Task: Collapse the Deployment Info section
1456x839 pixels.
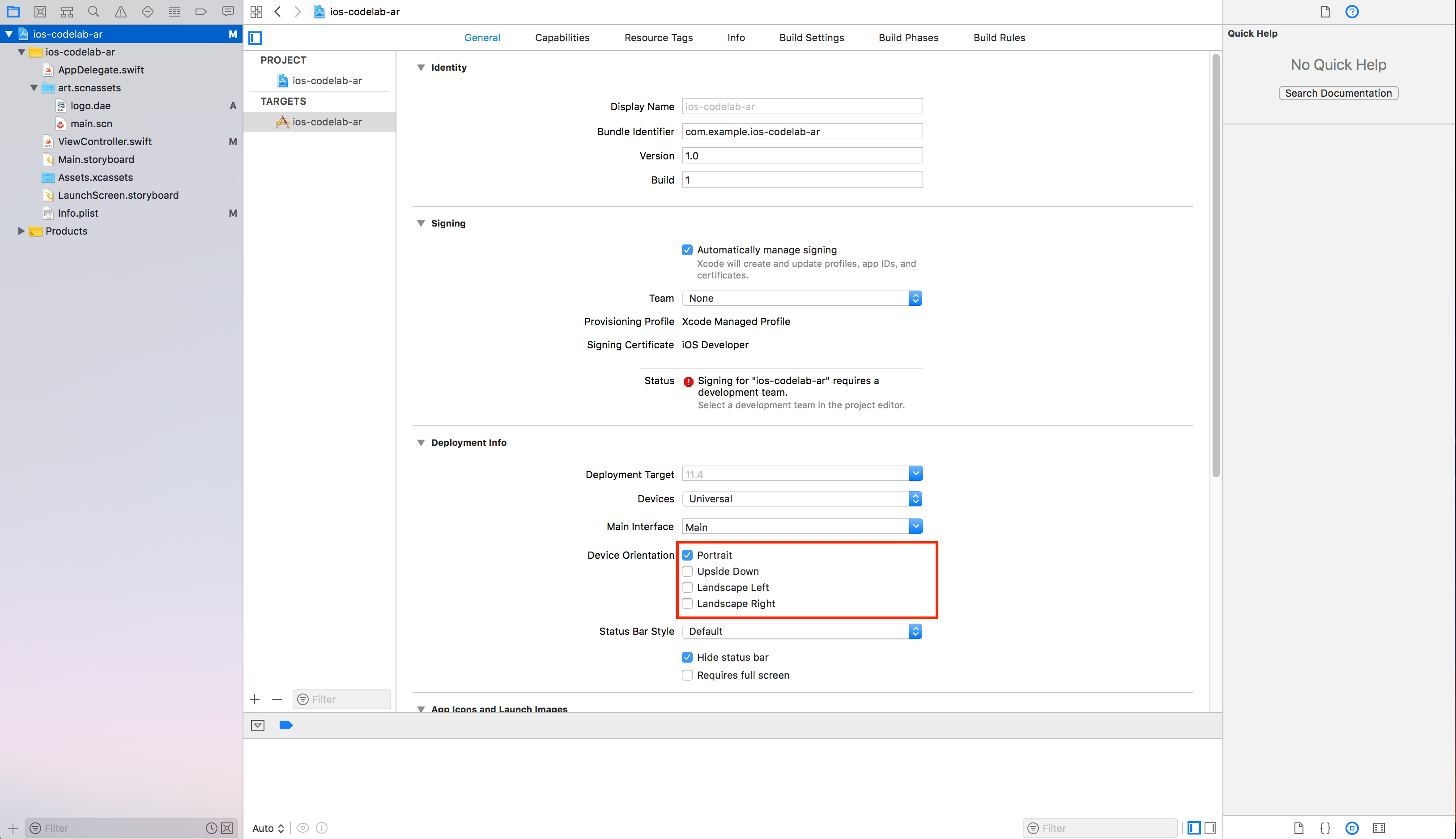Action: click(421, 442)
